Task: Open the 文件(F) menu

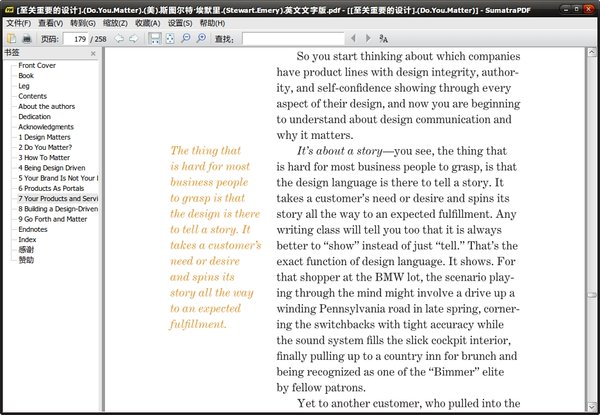Action: (18, 22)
